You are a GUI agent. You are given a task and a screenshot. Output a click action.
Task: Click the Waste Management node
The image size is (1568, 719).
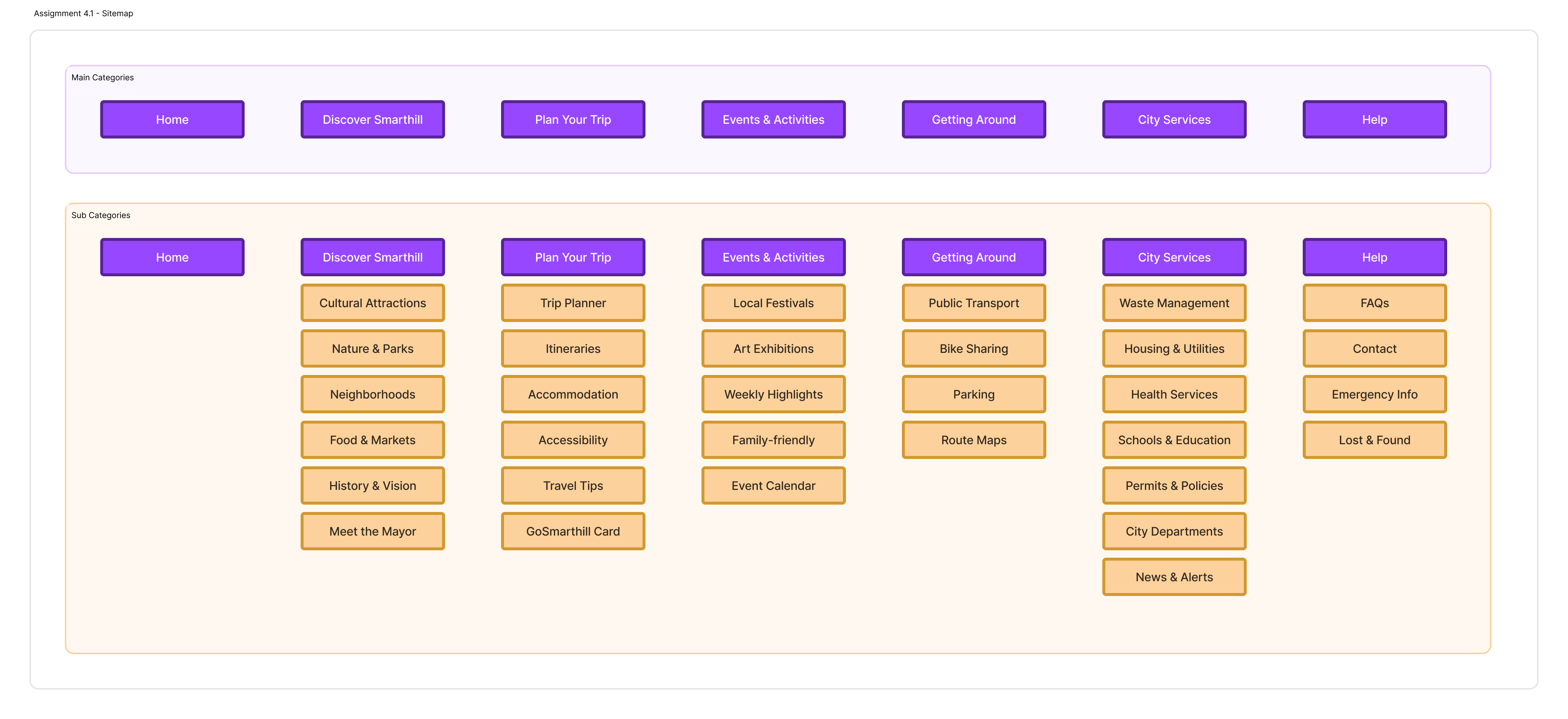[1173, 302]
